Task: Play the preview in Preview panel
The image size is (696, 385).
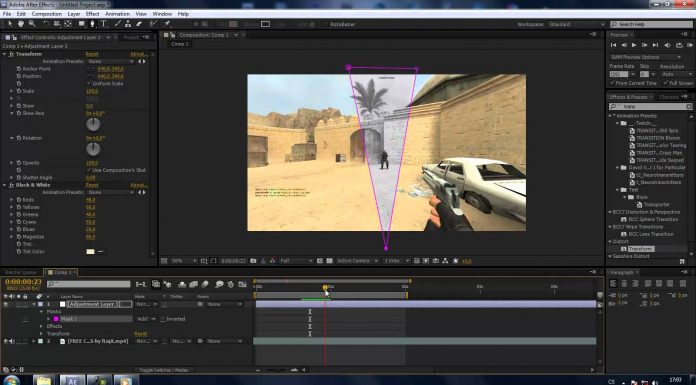Action: [634, 45]
